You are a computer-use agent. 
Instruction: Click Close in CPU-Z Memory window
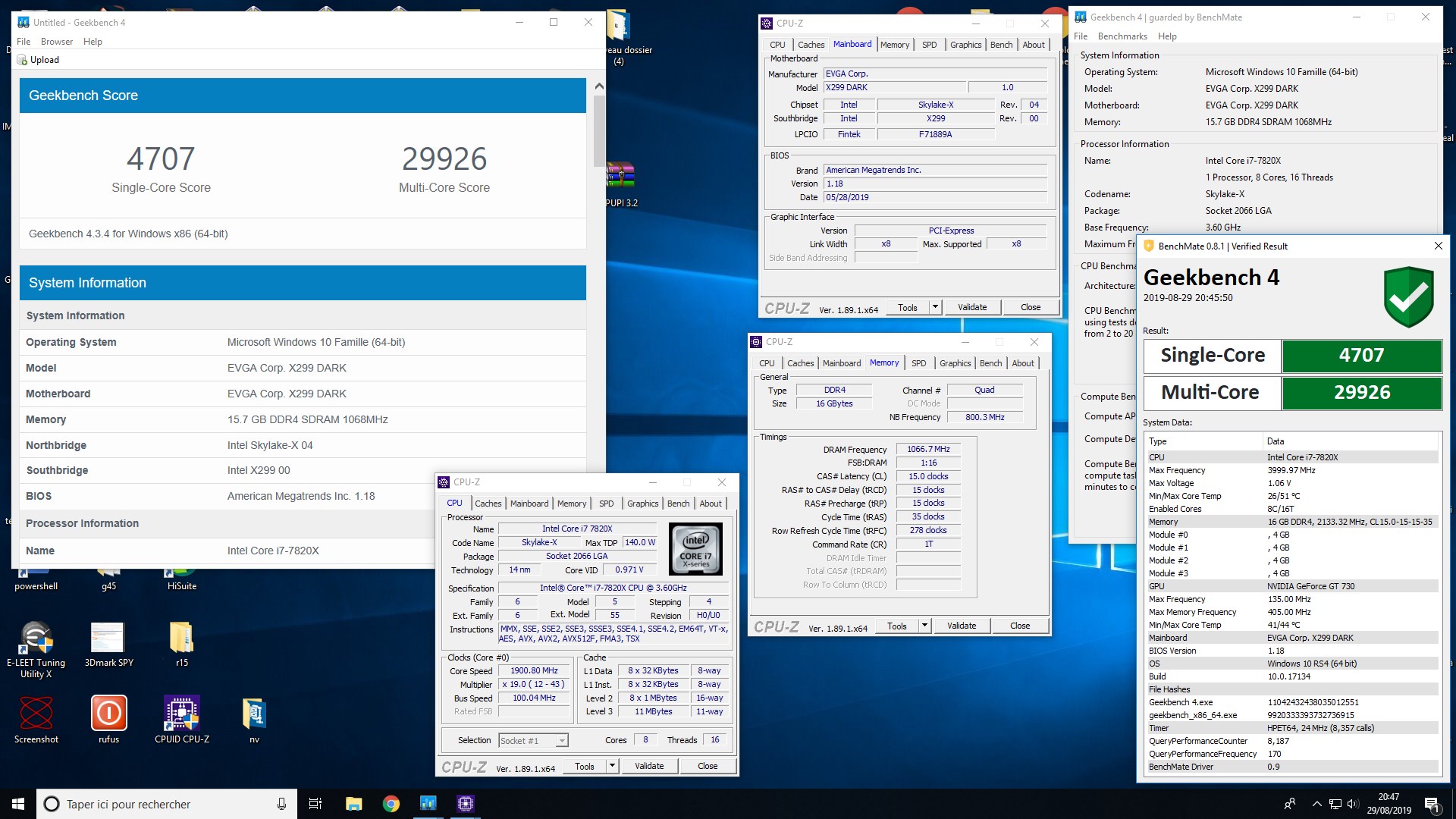tap(1020, 626)
